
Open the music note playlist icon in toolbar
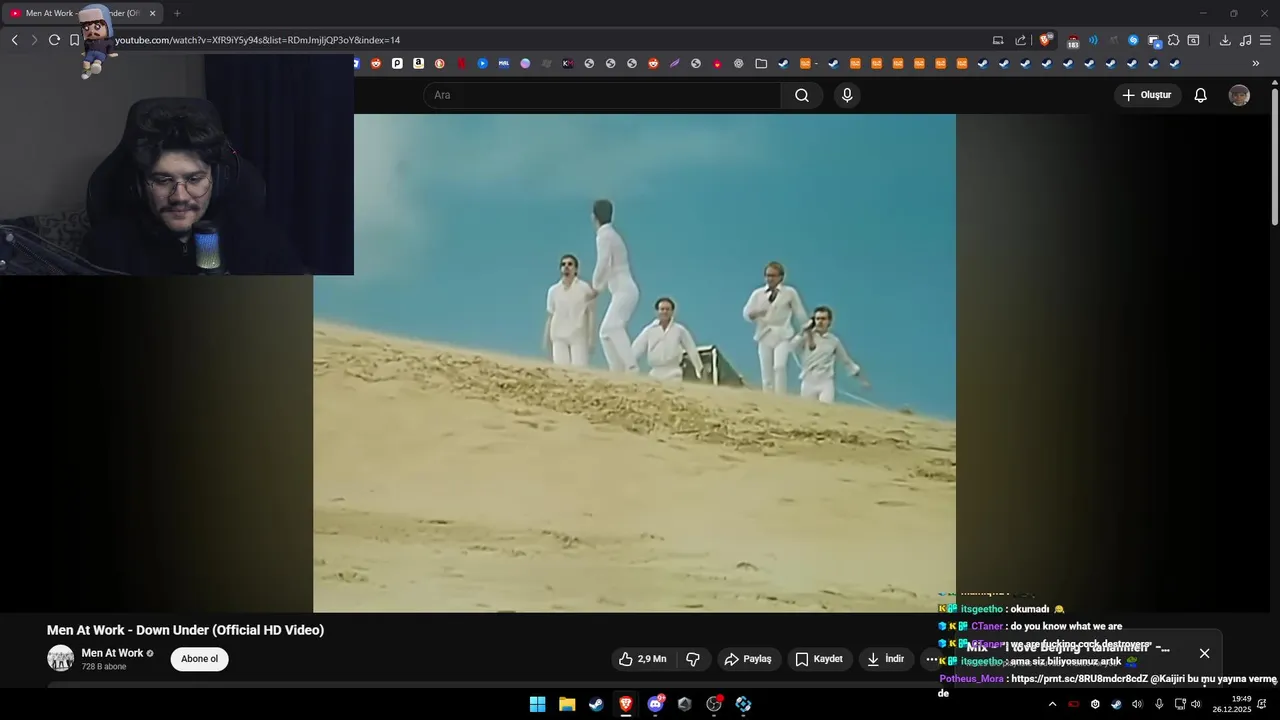1245,40
